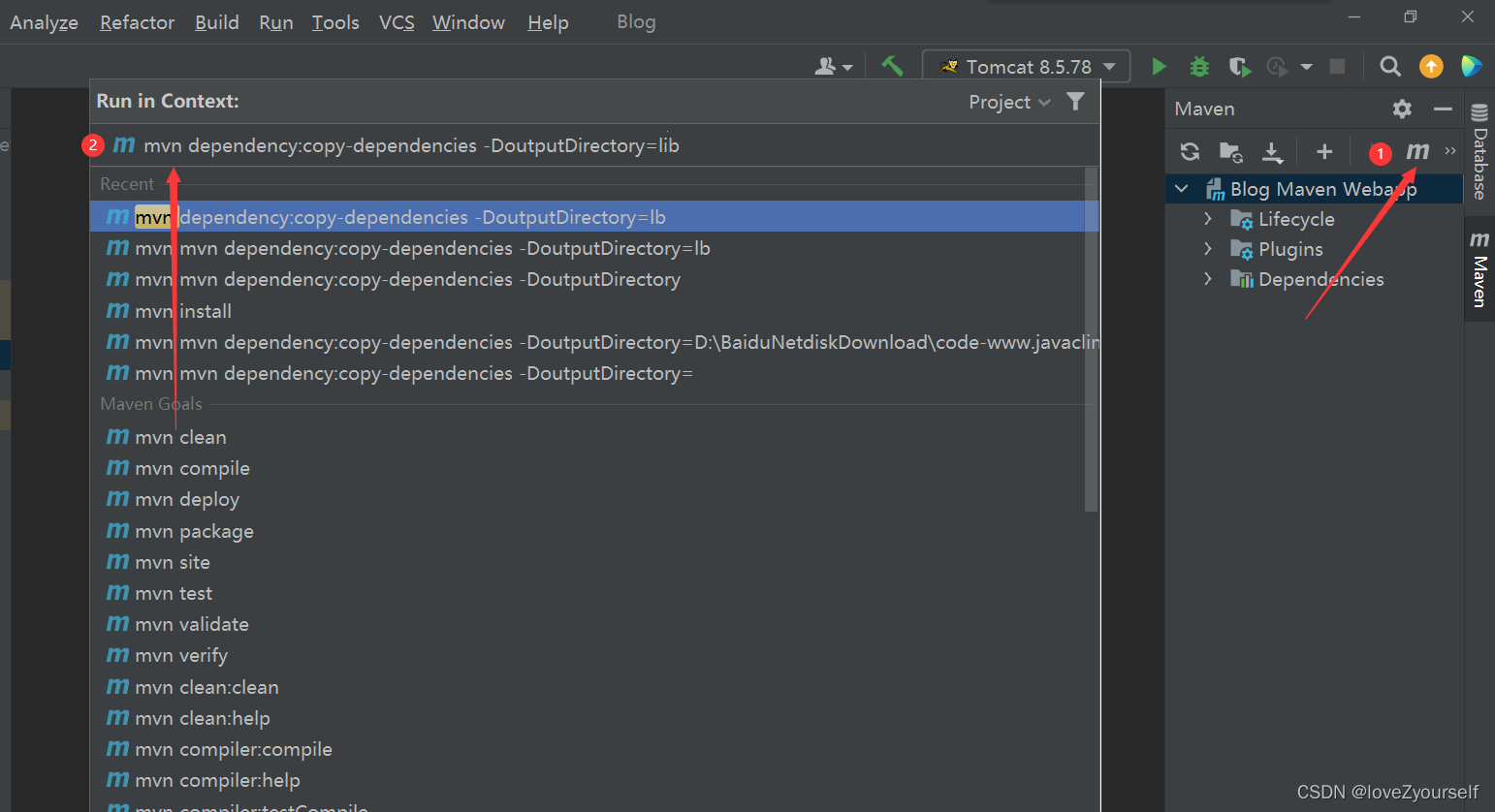The width and height of the screenshot is (1495, 812).
Task: Select recent mvn install entry
Action: [594, 311]
